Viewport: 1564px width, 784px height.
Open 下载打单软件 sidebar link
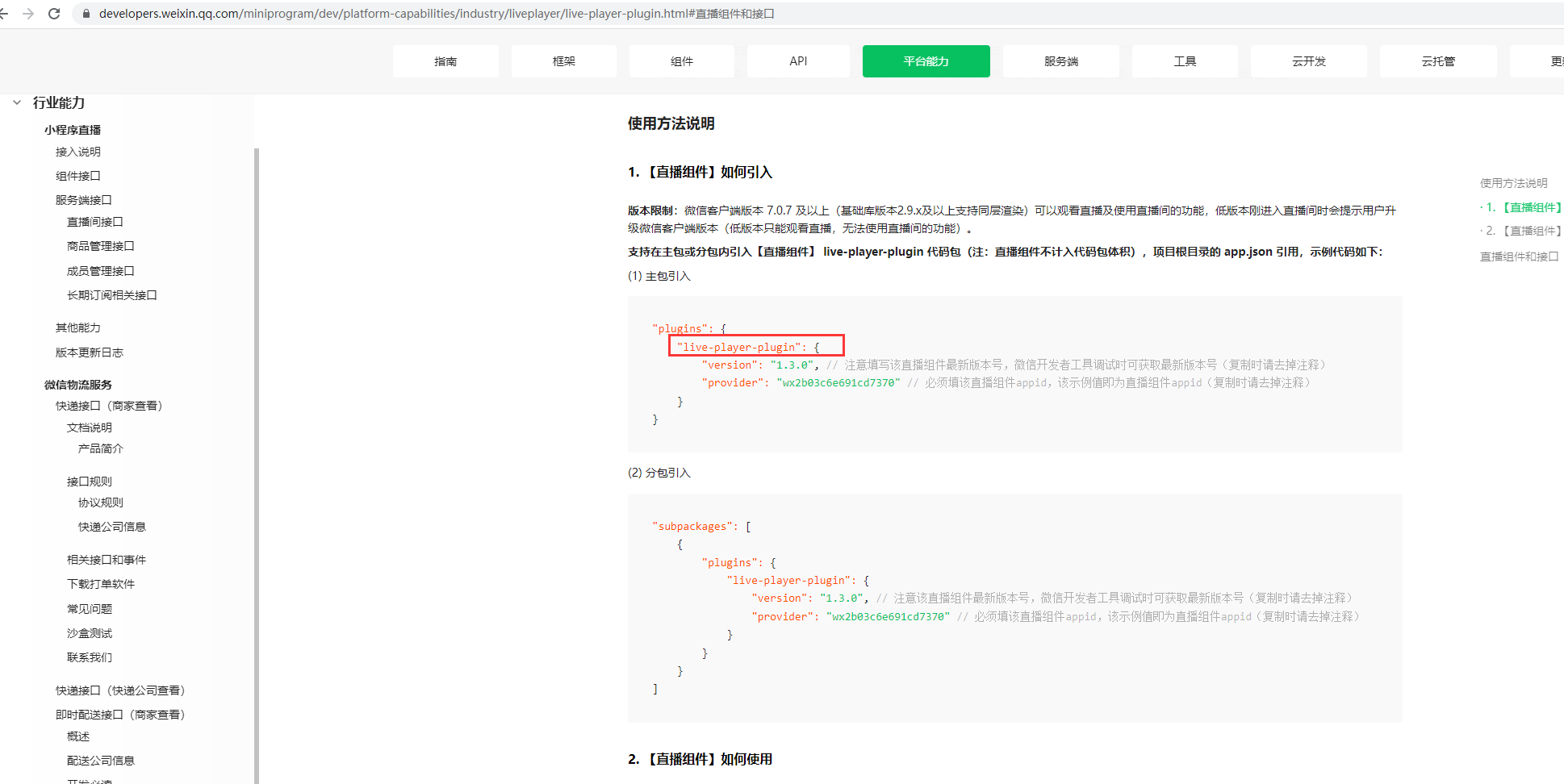pos(101,584)
